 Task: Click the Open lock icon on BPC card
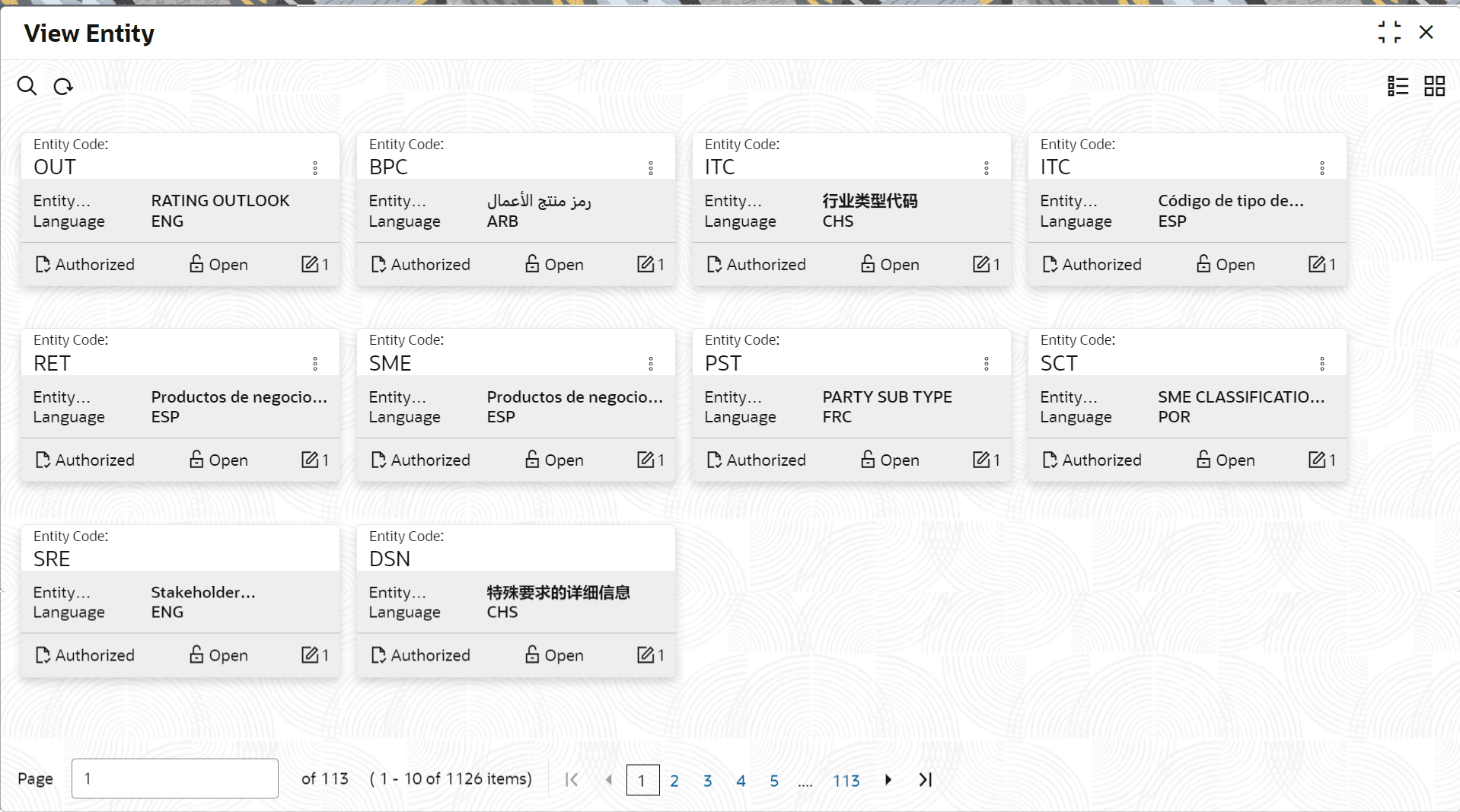pos(532,263)
